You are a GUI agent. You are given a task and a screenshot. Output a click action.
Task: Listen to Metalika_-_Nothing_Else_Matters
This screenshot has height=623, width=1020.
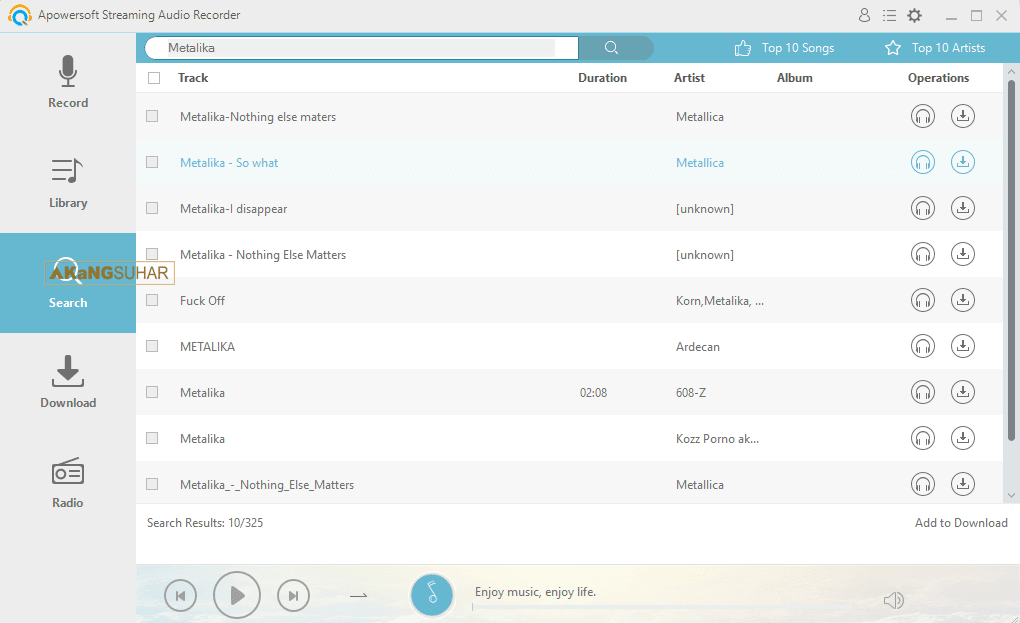click(922, 484)
